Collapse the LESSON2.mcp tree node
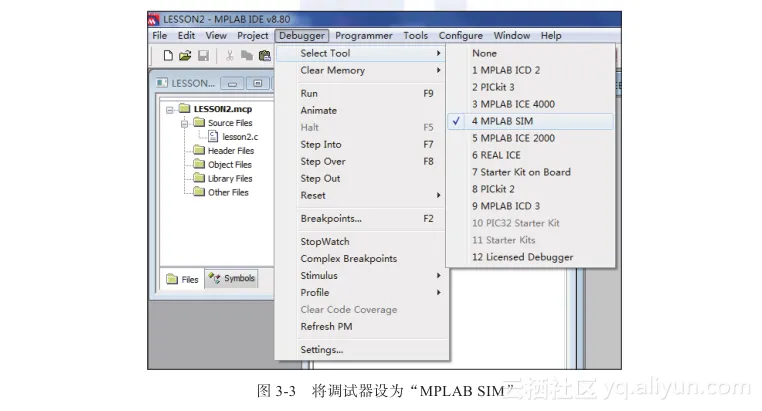Image resolution: width=762 pixels, height=411 pixels. point(170,110)
